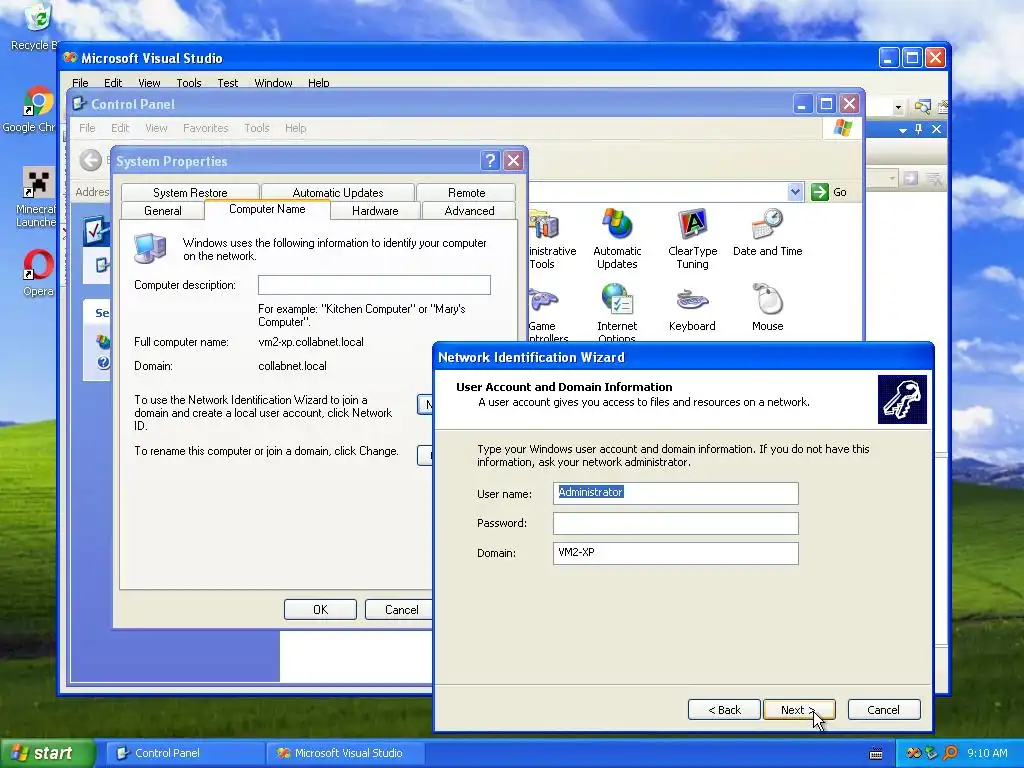
Task: Switch to the Advanced tab
Action: [x=469, y=211]
